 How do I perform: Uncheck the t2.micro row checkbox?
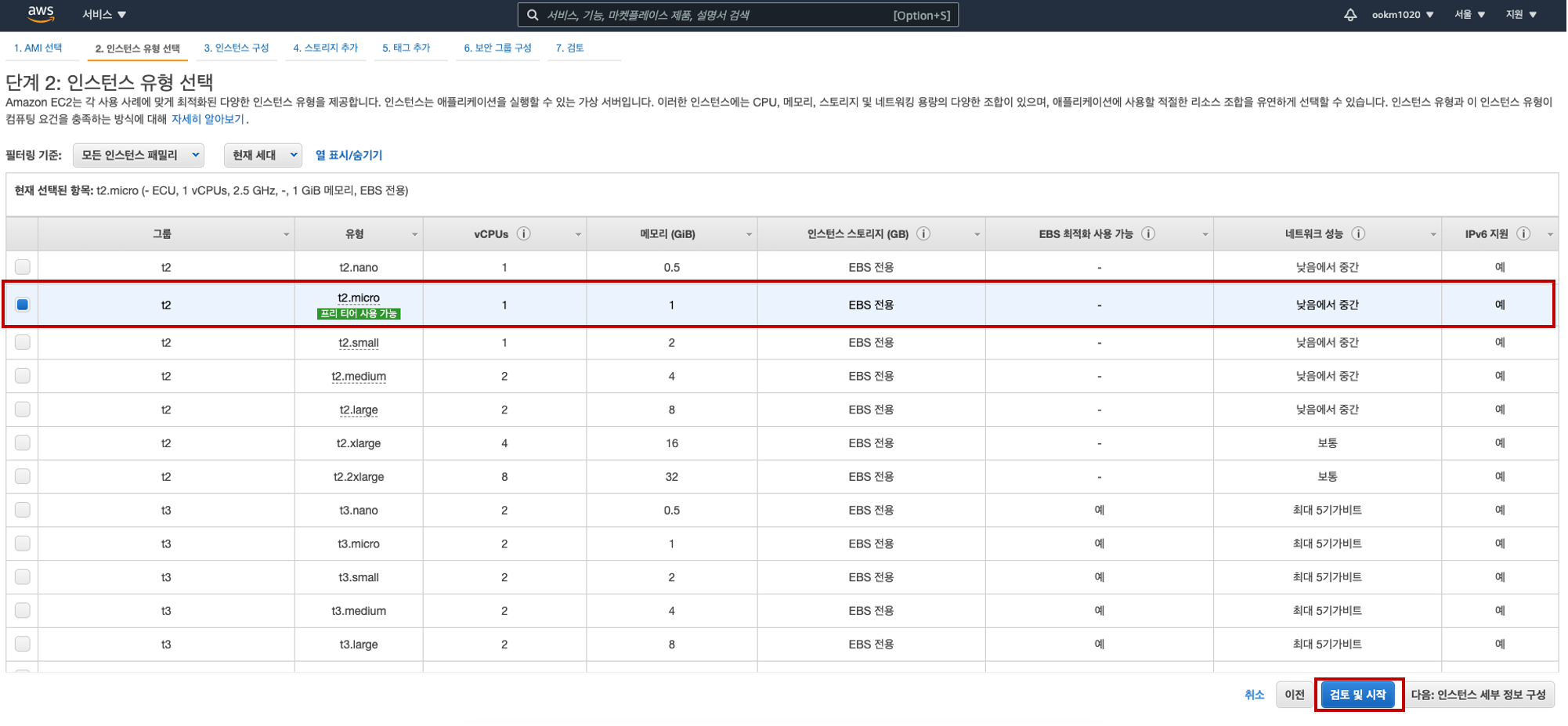click(x=23, y=305)
